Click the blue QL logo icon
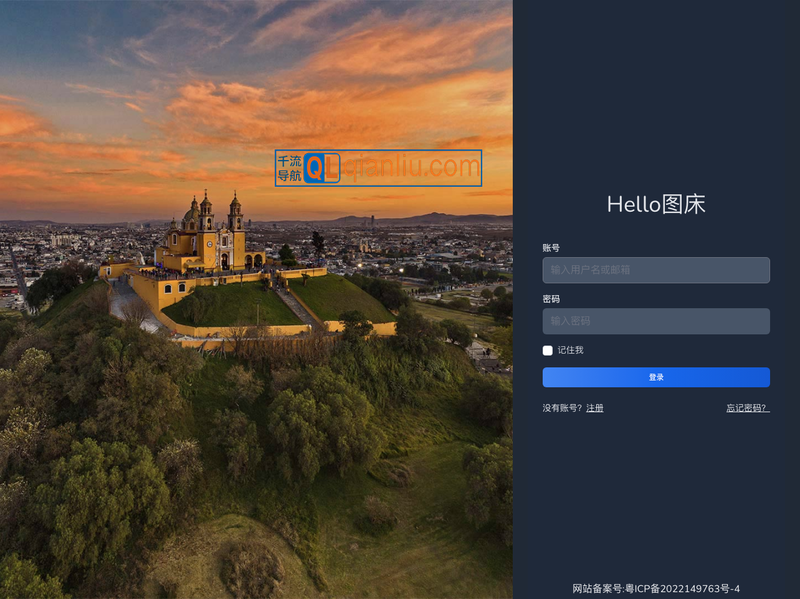 [321, 168]
